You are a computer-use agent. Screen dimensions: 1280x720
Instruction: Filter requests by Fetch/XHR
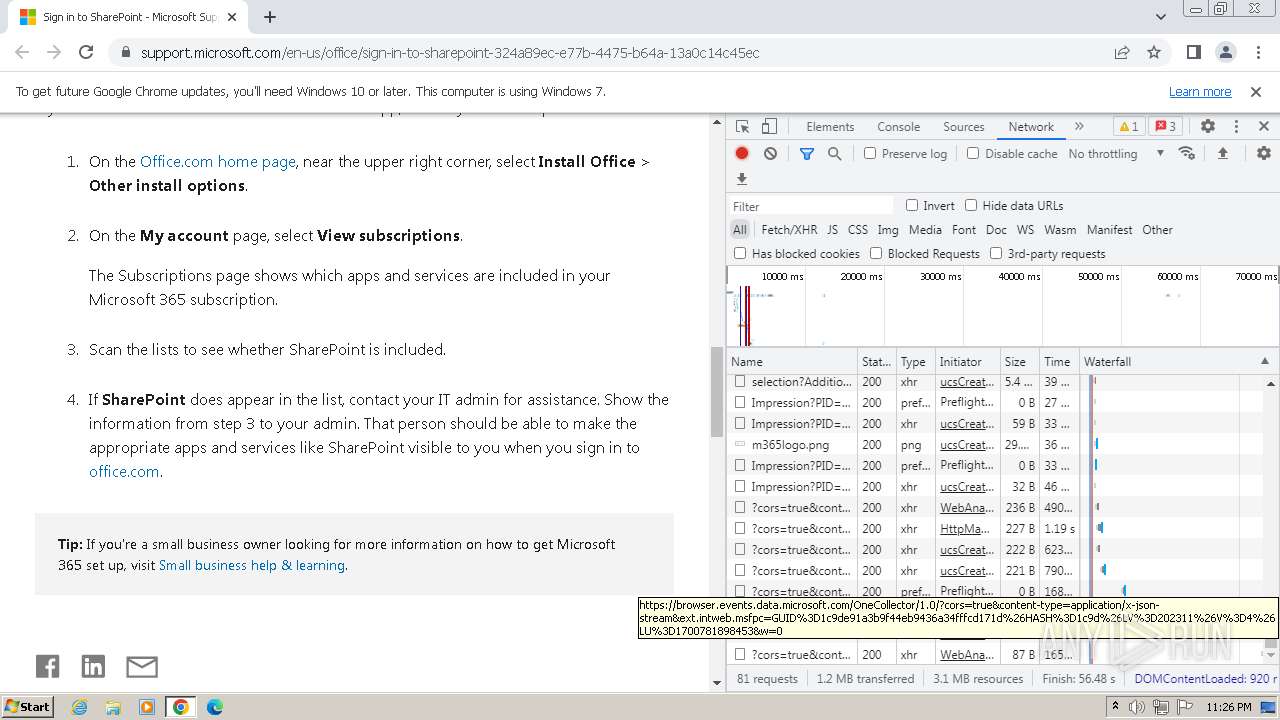pyautogui.click(x=789, y=229)
